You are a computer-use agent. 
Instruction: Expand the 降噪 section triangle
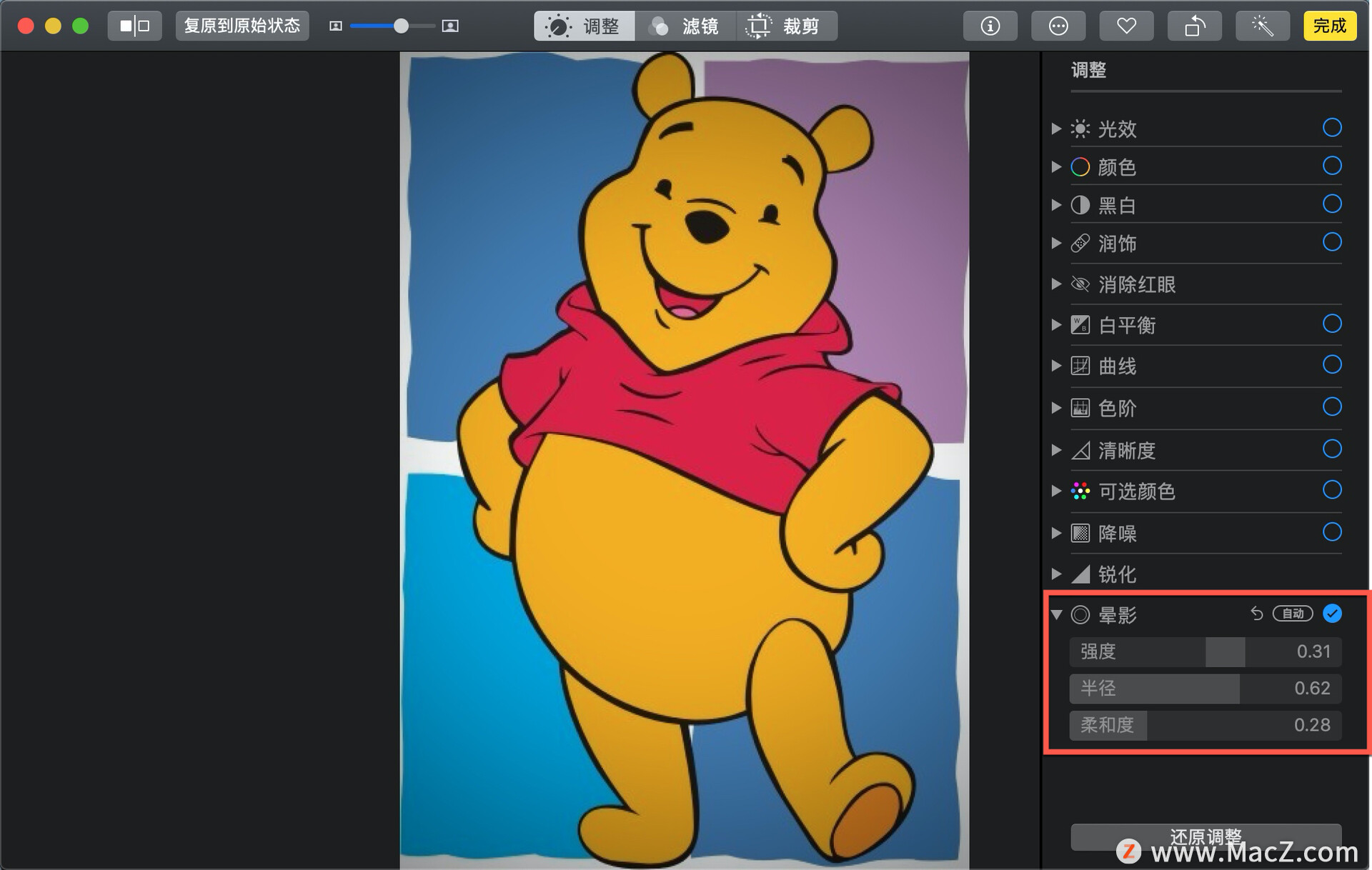pyautogui.click(x=1056, y=534)
